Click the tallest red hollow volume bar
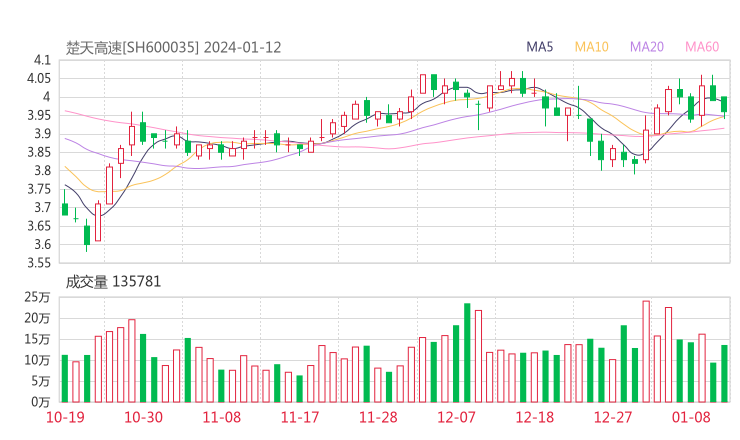740x440 pixels. coord(646,352)
